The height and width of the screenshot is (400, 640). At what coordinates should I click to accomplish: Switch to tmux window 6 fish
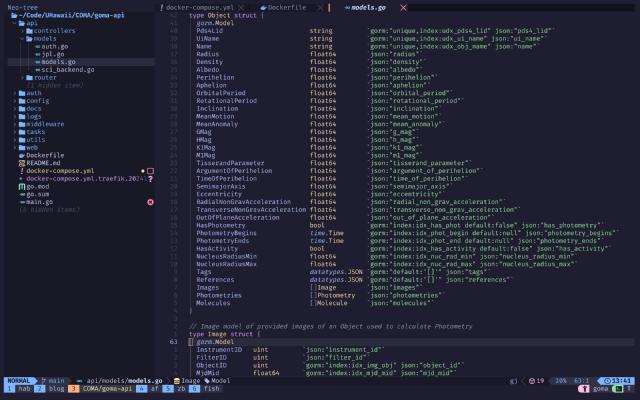tap(205, 389)
